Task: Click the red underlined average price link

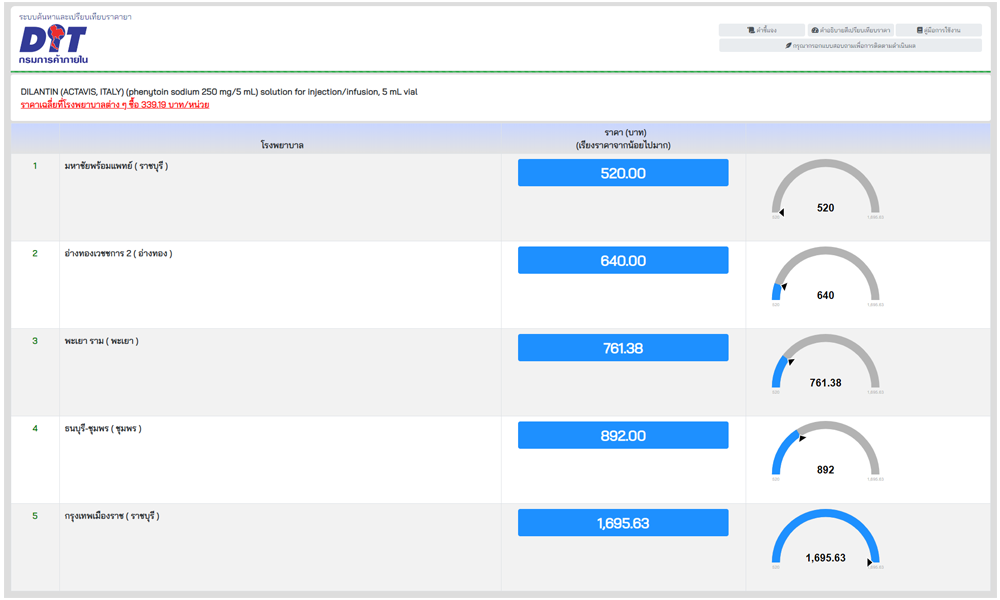Action: pos(115,105)
